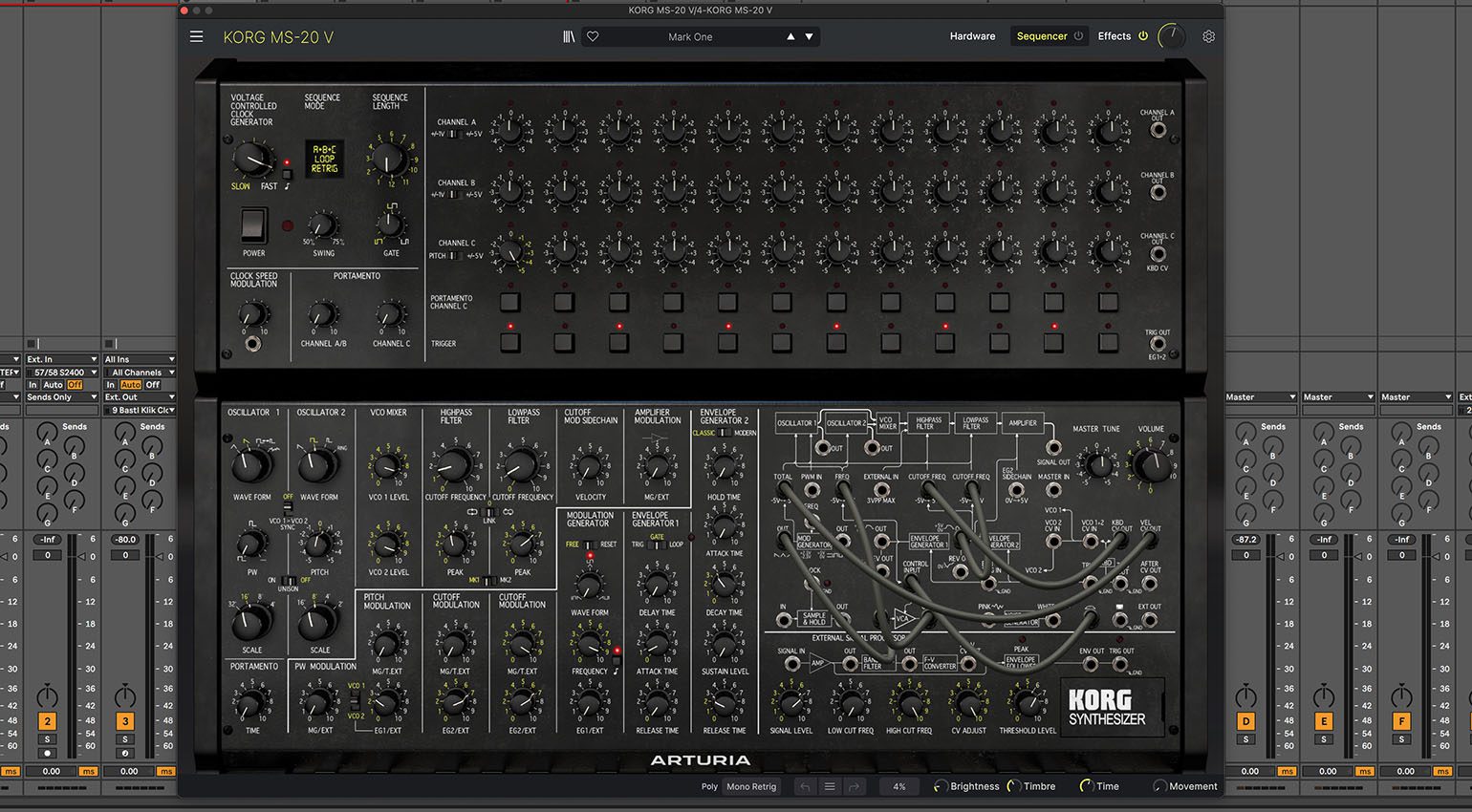
Task: Open the Poly Mono Retrig voice mode menu
Action: (x=751, y=786)
